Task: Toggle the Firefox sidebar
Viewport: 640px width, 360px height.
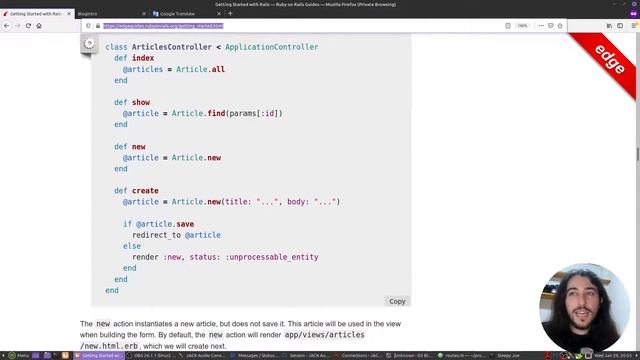Action: pos(620,26)
